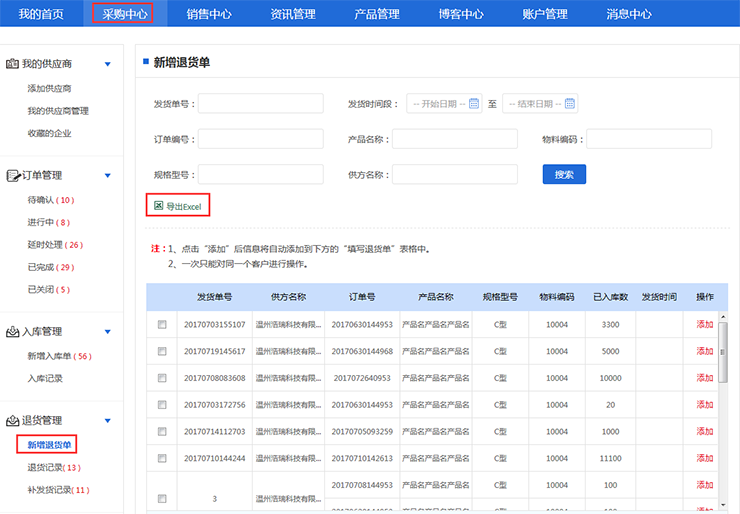Open 收藏的企业 in the sidebar
The width and height of the screenshot is (740, 514).
click(49, 133)
